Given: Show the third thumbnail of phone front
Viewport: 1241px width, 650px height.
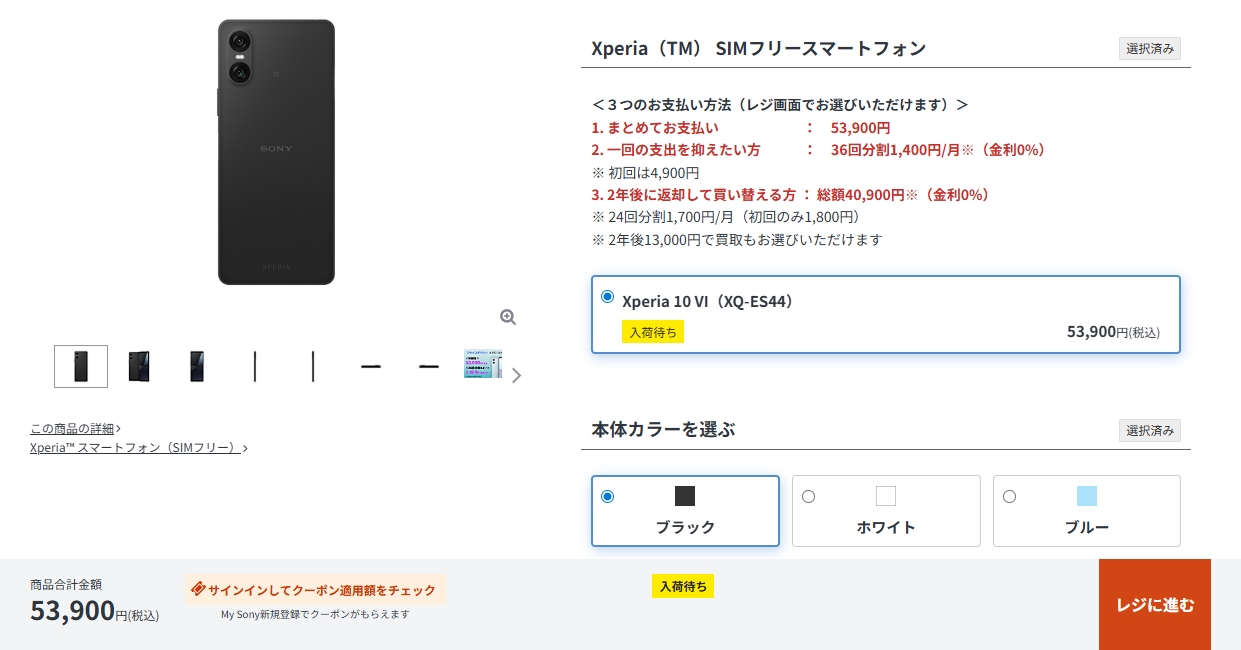Looking at the screenshot, I should [x=197, y=366].
